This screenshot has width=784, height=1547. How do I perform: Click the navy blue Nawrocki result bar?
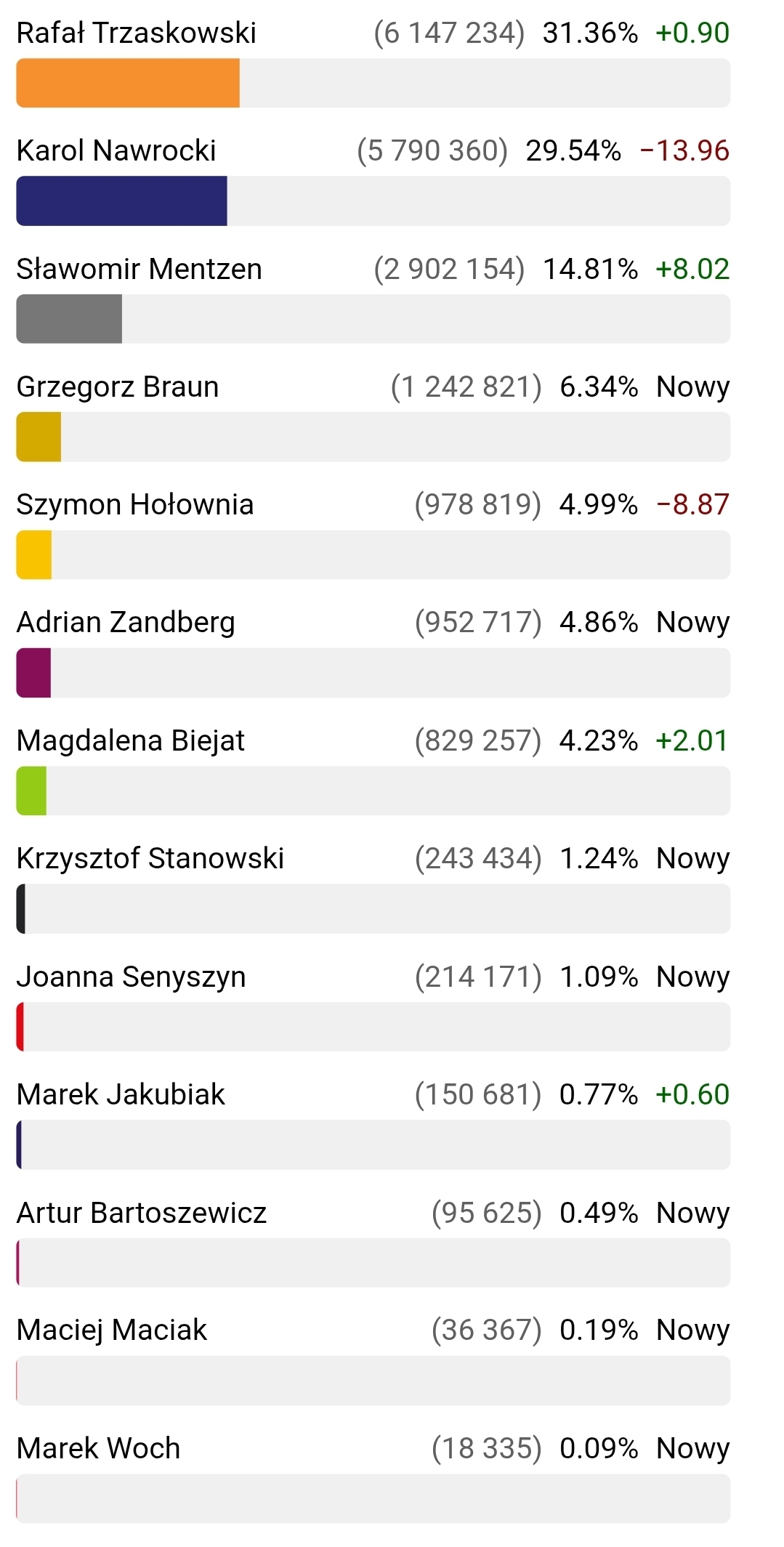(x=121, y=201)
